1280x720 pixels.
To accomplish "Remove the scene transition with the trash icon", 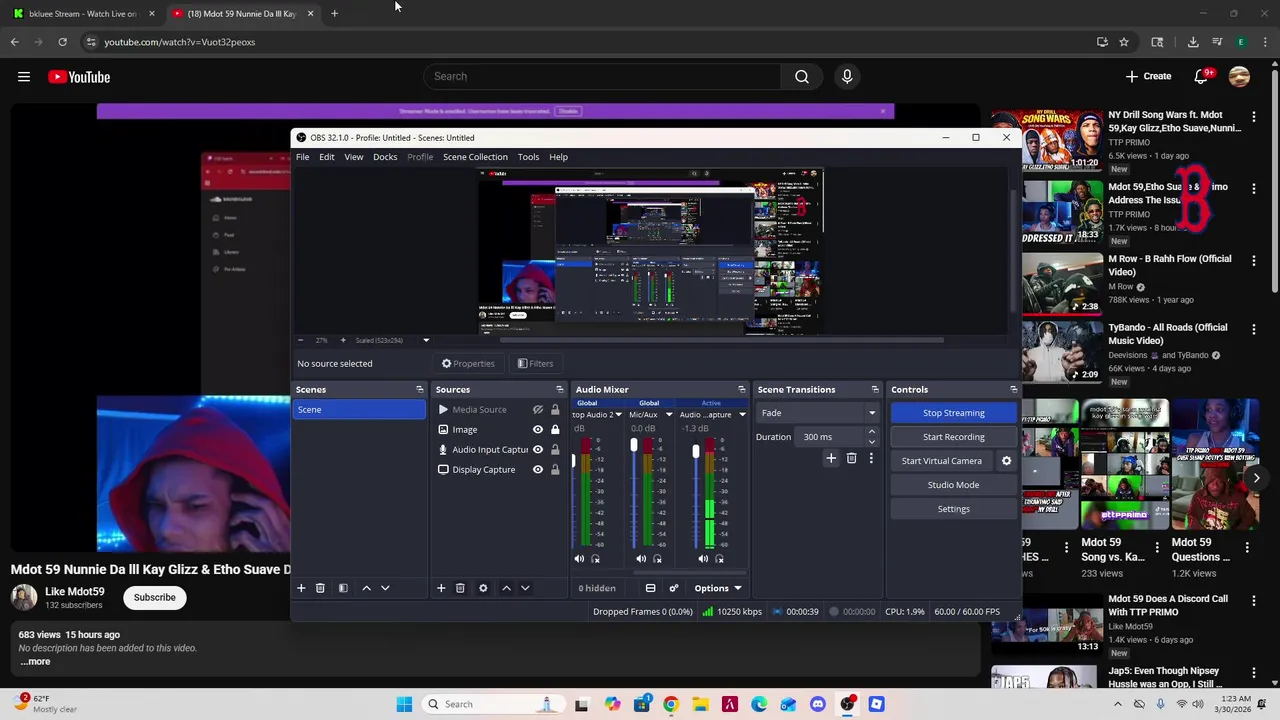I will [851, 458].
